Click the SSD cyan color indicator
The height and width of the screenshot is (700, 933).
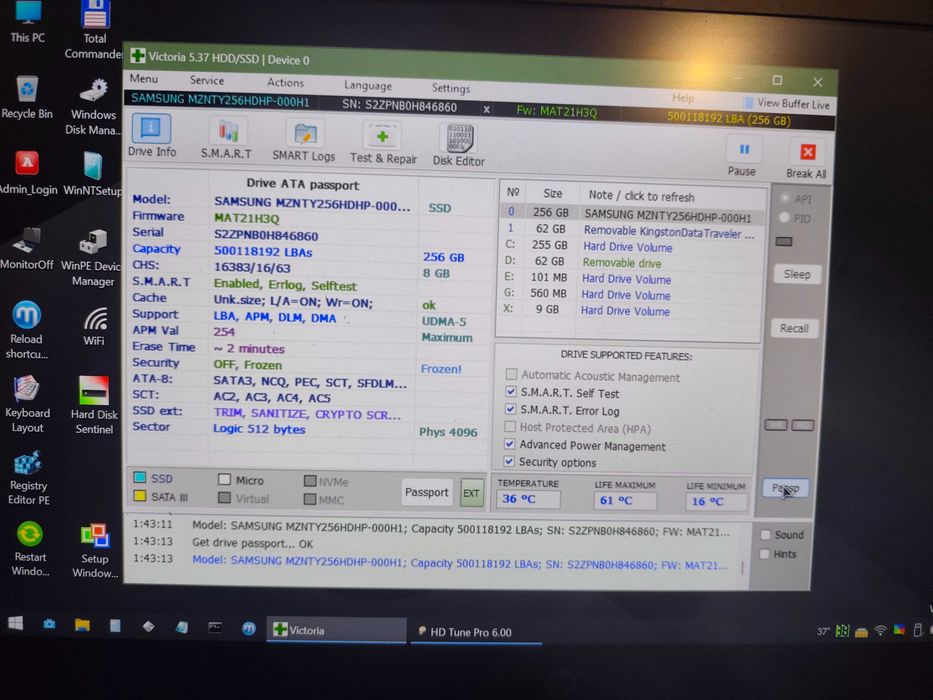pyautogui.click(x=140, y=477)
